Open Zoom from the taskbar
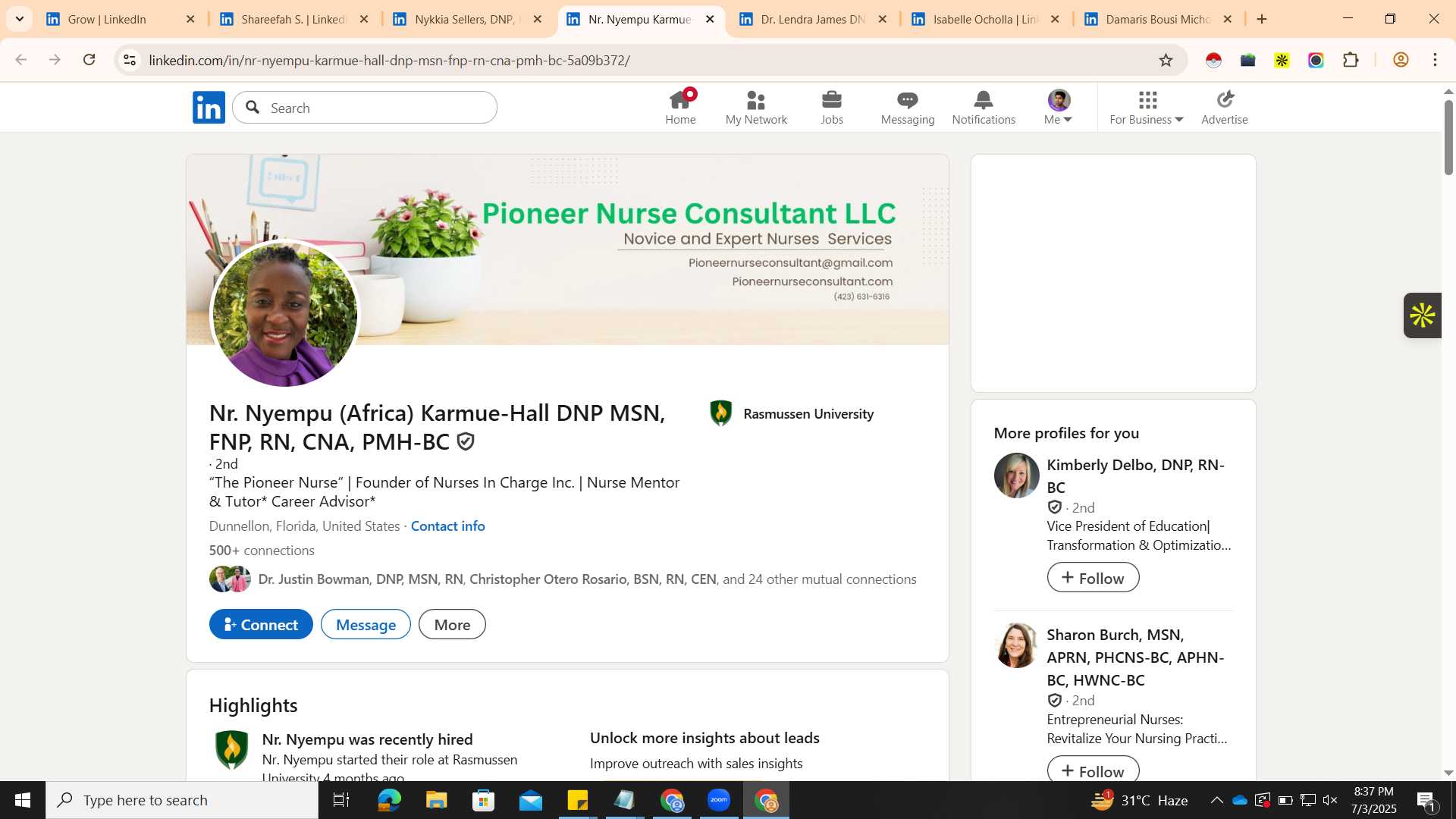The height and width of the screenshot is (819, 1456). point(718,800)
